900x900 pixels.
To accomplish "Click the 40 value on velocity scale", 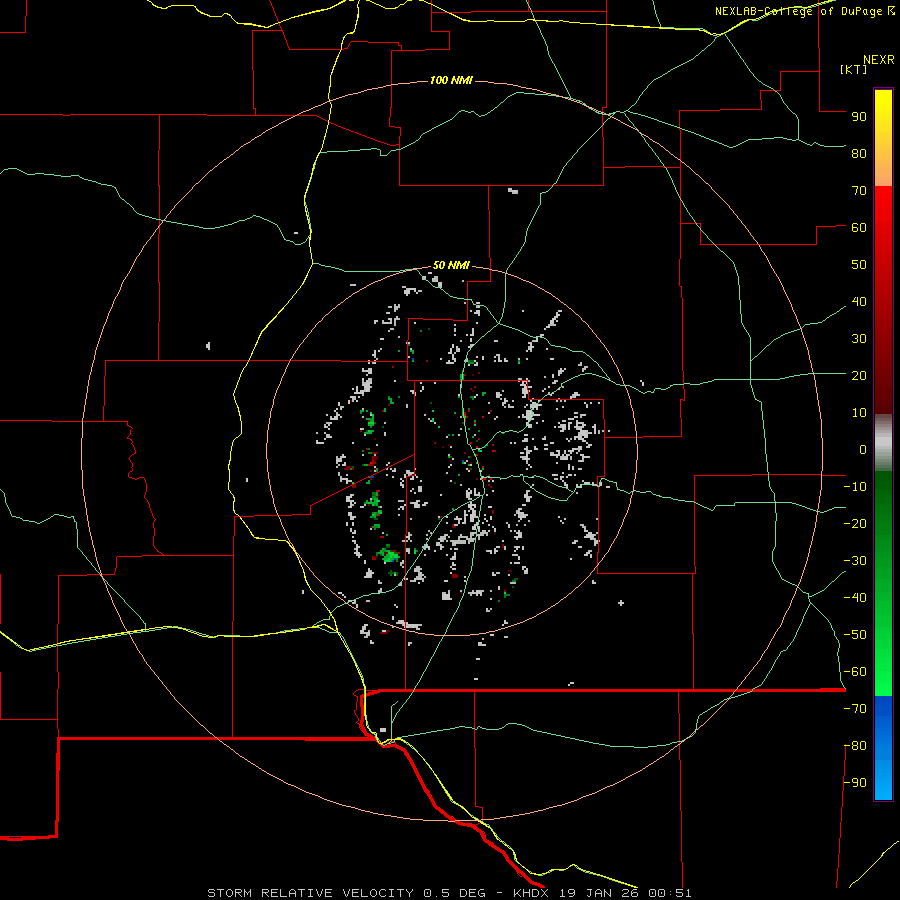I will pos(859,302).
